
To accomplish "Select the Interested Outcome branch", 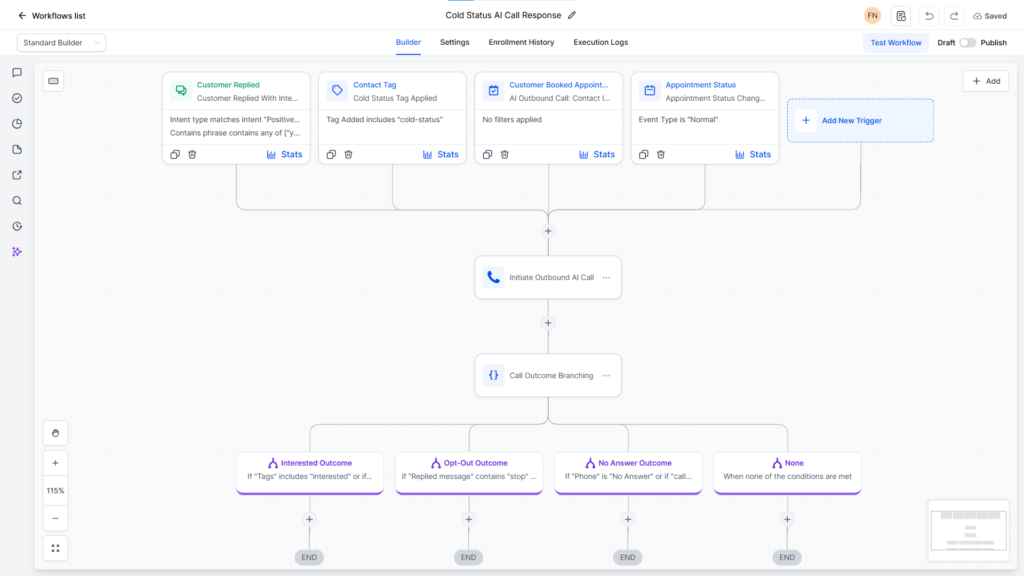I will [x=310, y=472].
